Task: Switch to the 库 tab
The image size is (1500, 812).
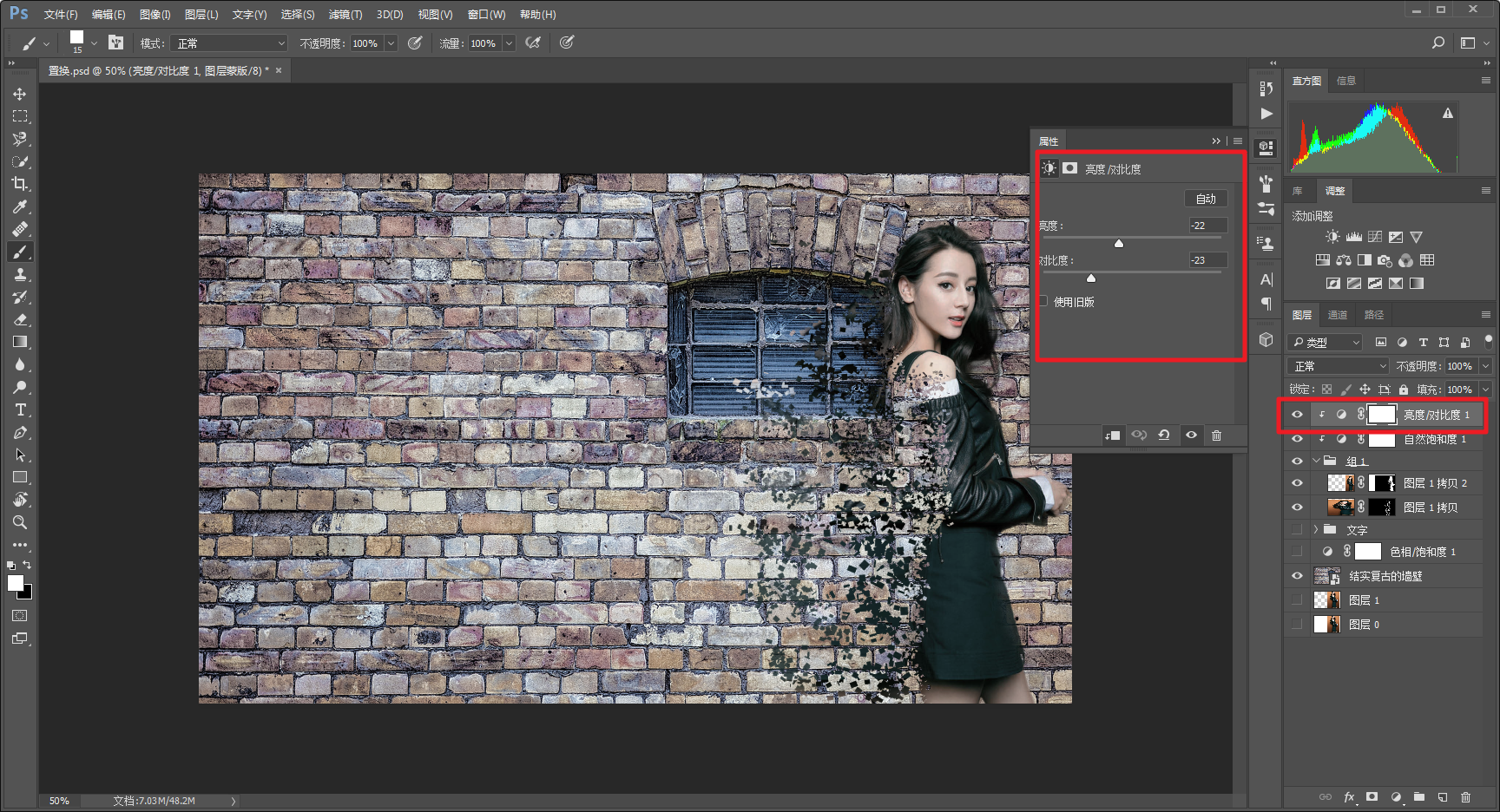Action: (x=1298, y=191)
